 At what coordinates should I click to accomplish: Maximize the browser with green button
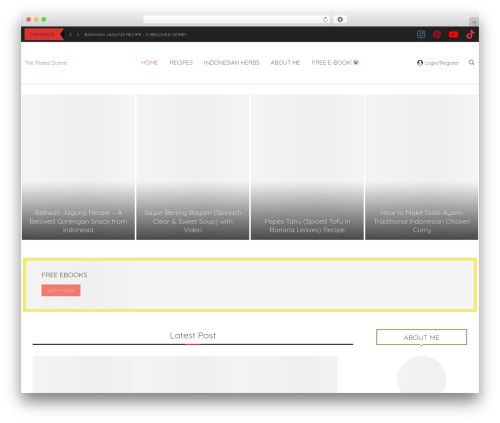(x=44, y=19)
